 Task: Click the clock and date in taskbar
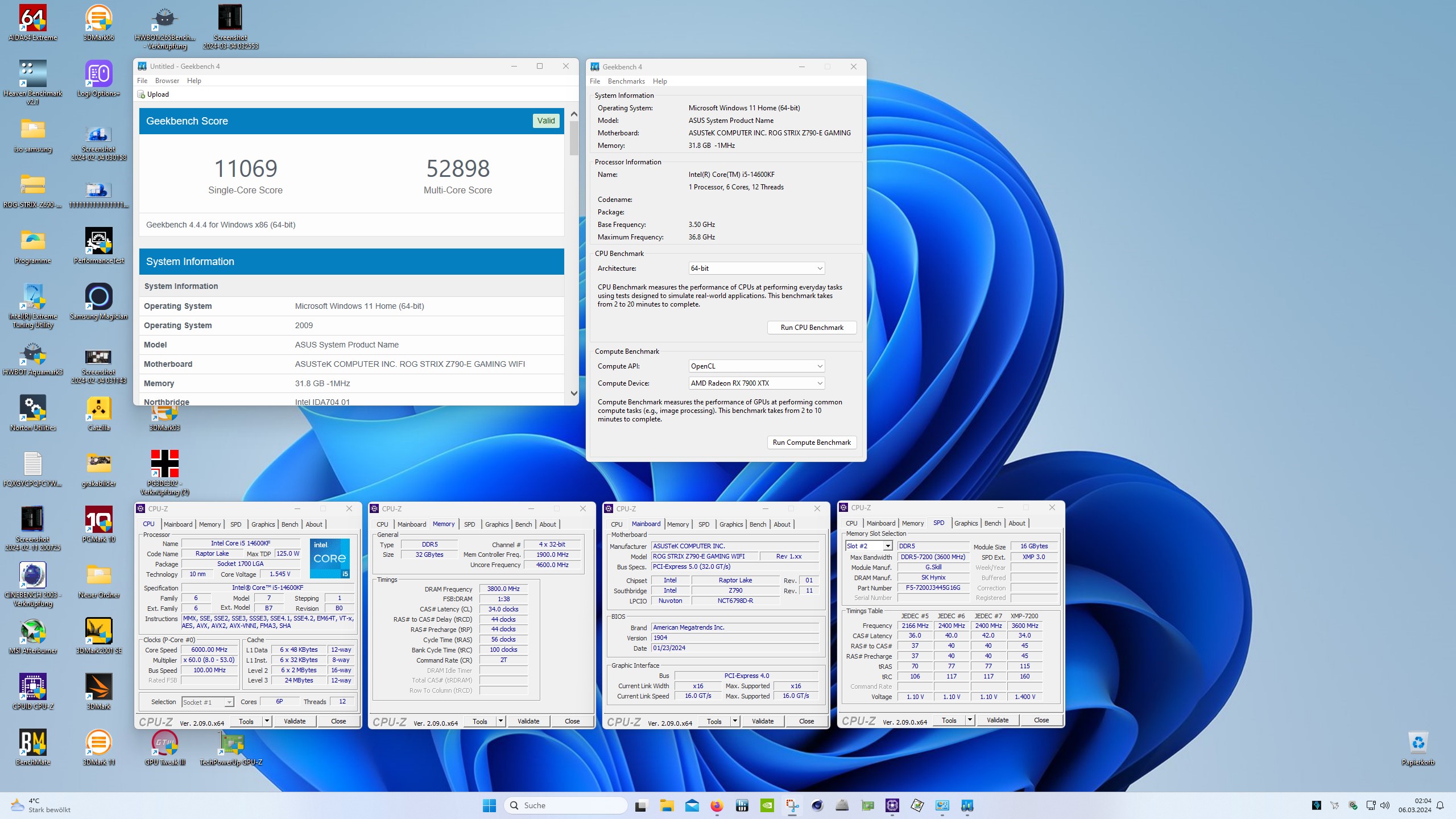[x=1415, y=805]
